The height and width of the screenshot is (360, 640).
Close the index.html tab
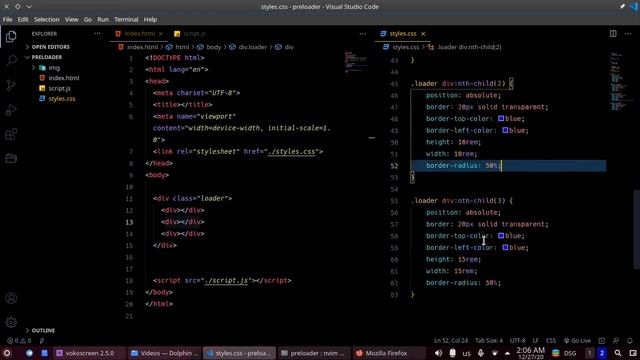tap(161, 33)
